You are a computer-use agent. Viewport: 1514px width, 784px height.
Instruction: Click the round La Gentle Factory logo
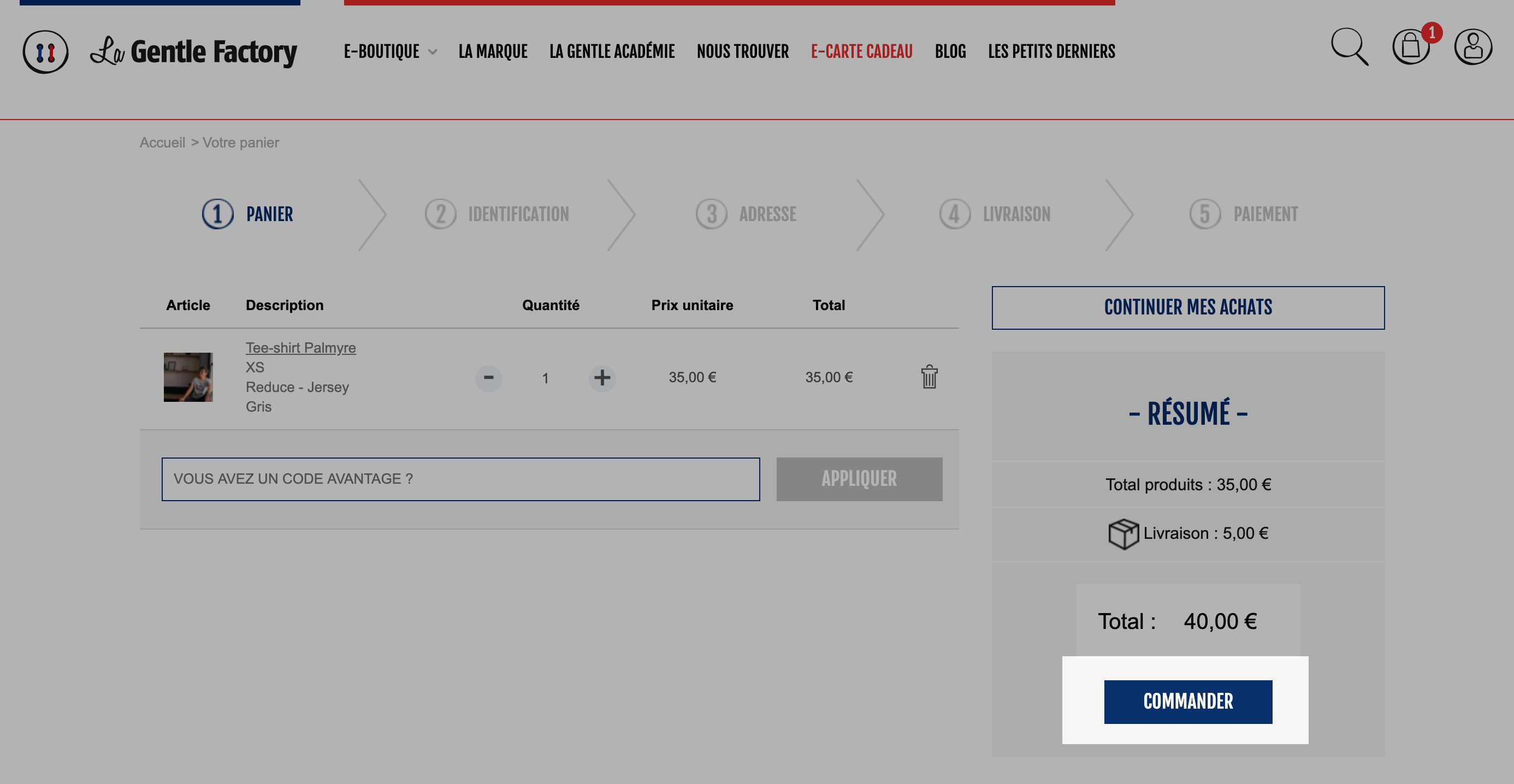45,52
